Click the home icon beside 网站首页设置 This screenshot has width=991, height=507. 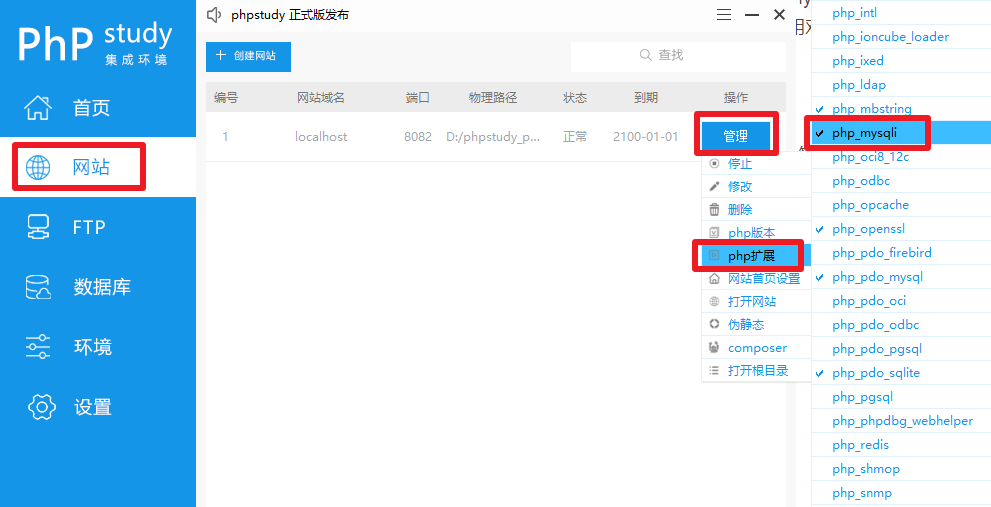[714, 278]
